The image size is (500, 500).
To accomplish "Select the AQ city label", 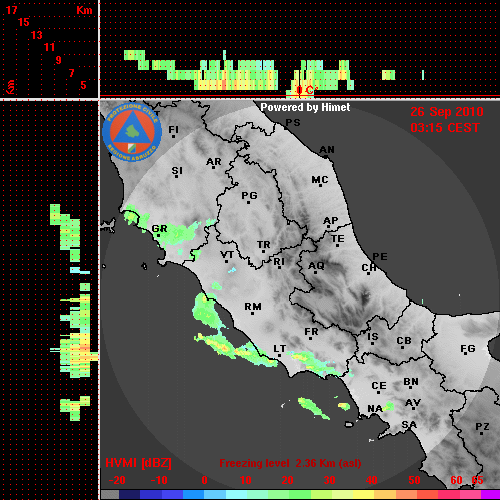I will coord(316,266).
